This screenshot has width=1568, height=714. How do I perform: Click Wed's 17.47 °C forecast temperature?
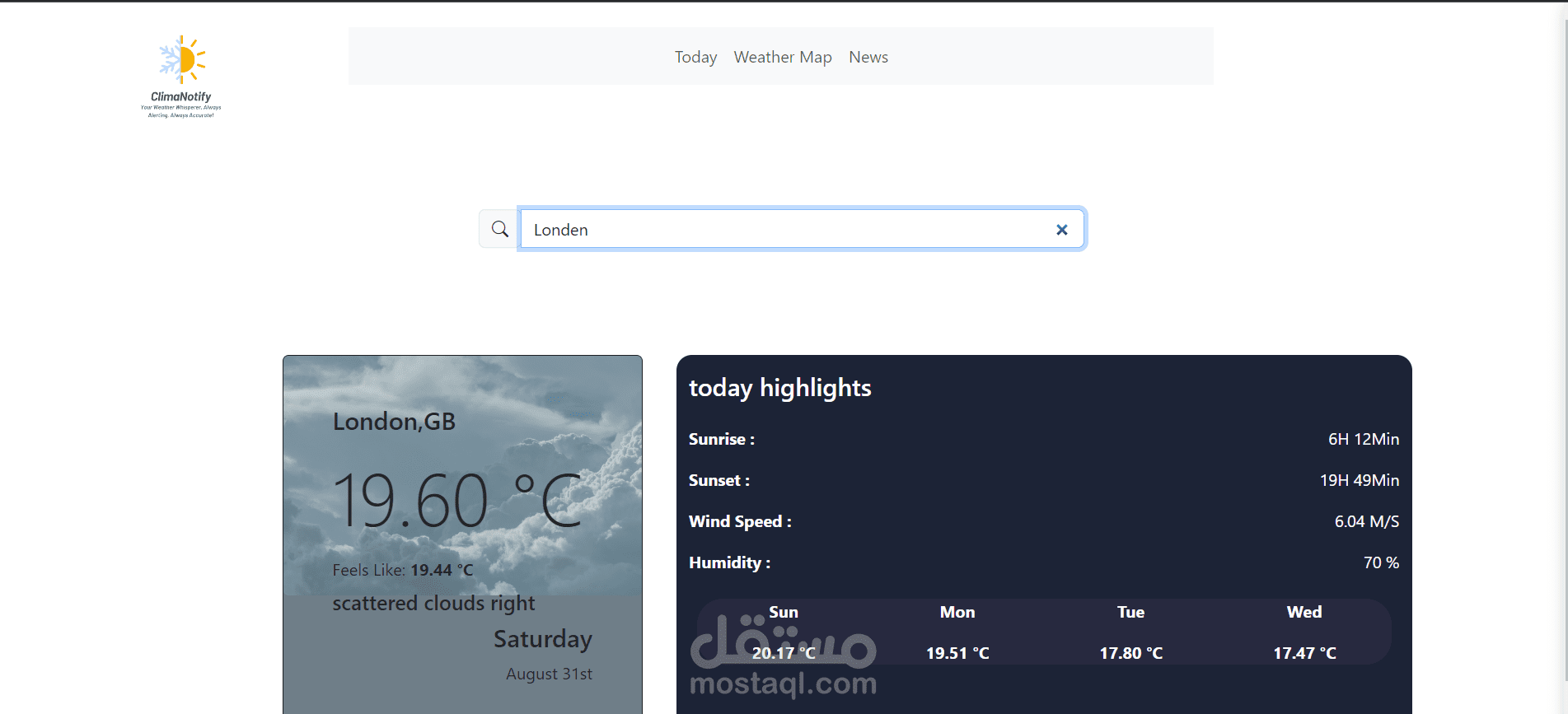pyautogui.click(x=1305, y=653)
